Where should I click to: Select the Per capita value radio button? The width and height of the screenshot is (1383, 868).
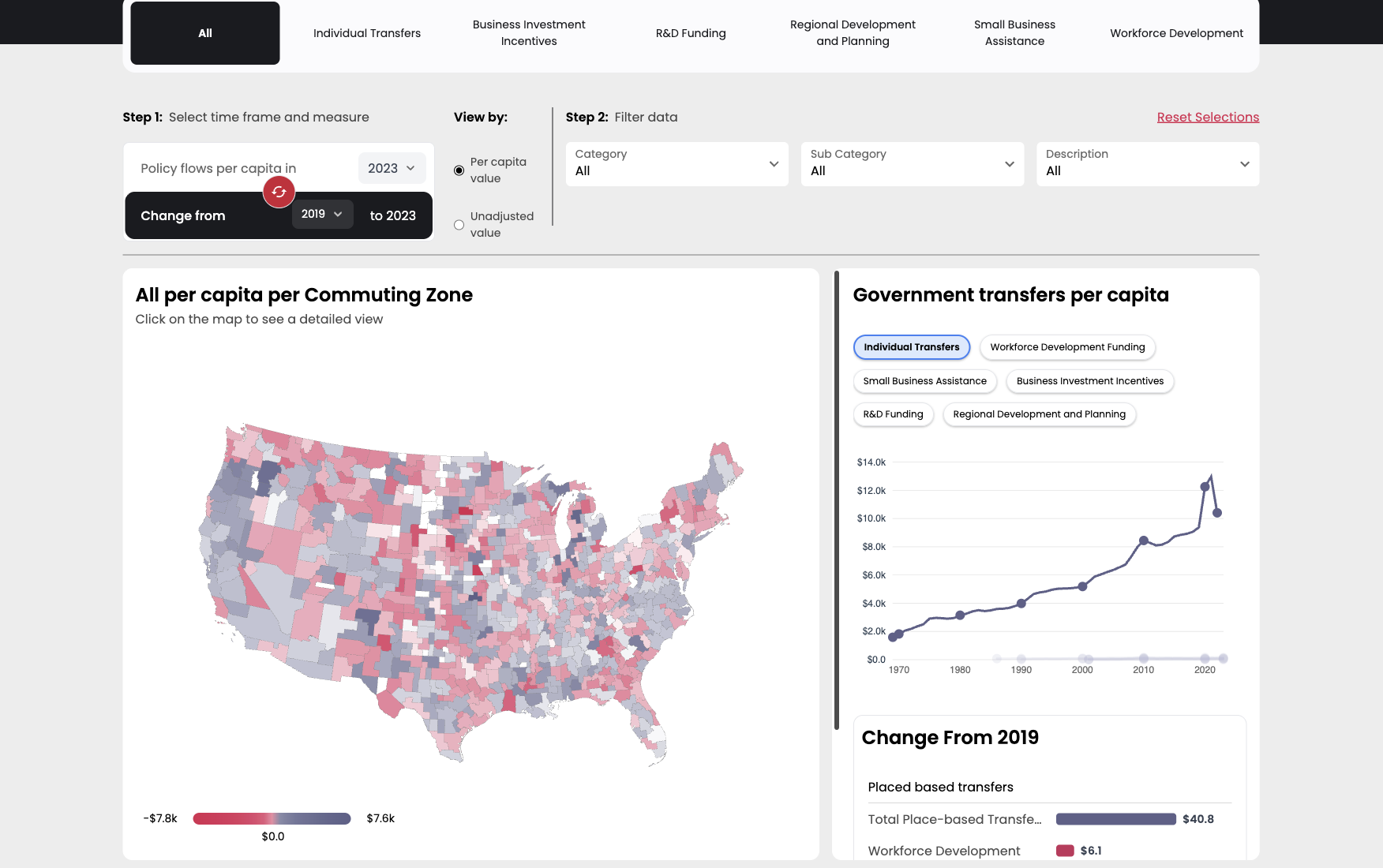(459, 170)
